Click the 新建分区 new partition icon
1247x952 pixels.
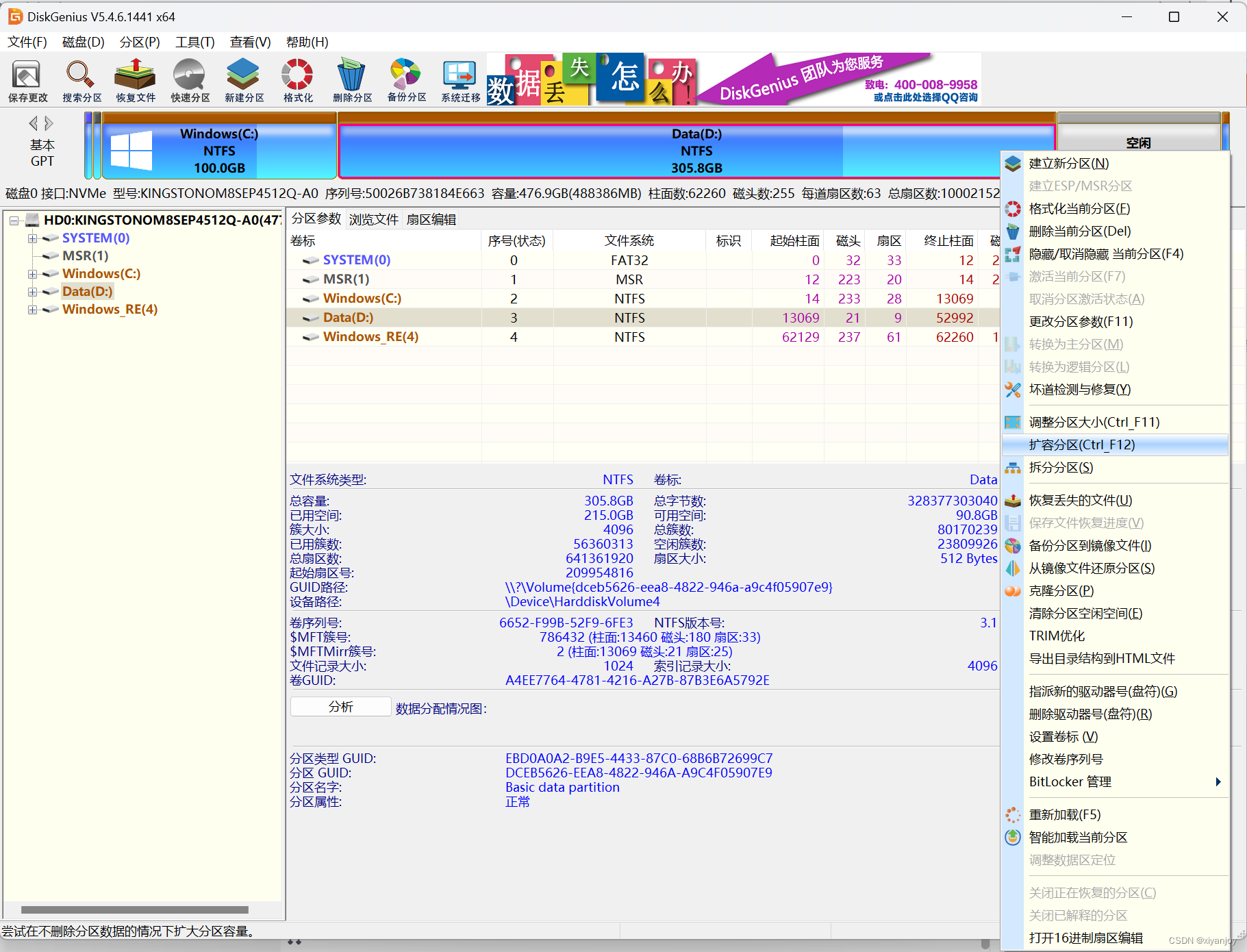click(244, 81)
